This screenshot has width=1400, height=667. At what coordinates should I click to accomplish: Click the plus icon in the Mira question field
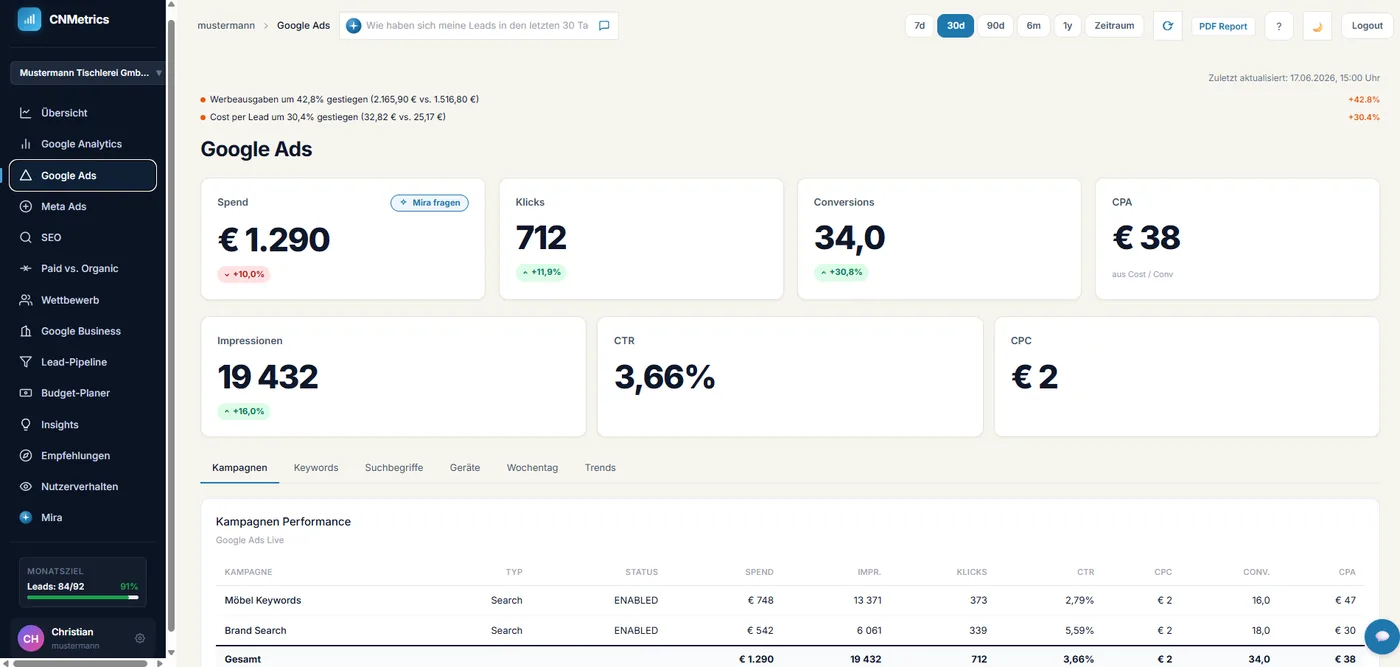[353, 26]
